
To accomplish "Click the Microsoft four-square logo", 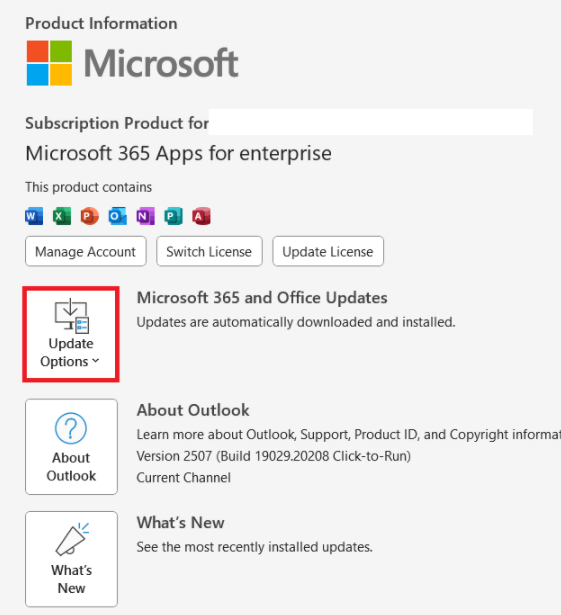I will point(49,63).
